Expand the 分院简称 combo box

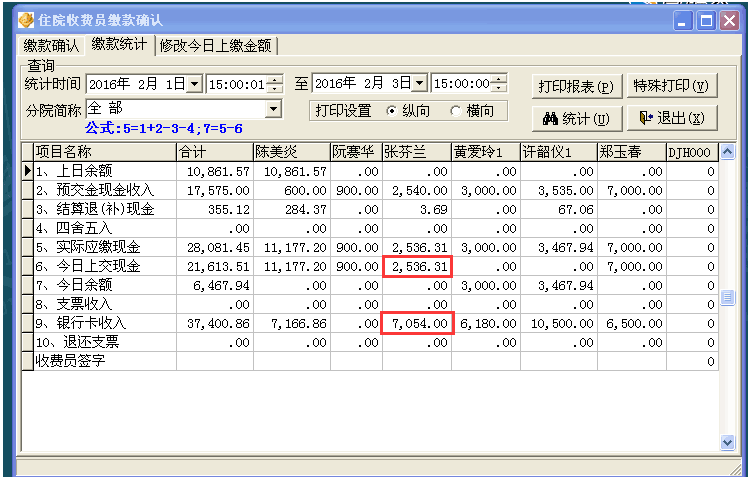pyautogui.click(x=273, y=109)
